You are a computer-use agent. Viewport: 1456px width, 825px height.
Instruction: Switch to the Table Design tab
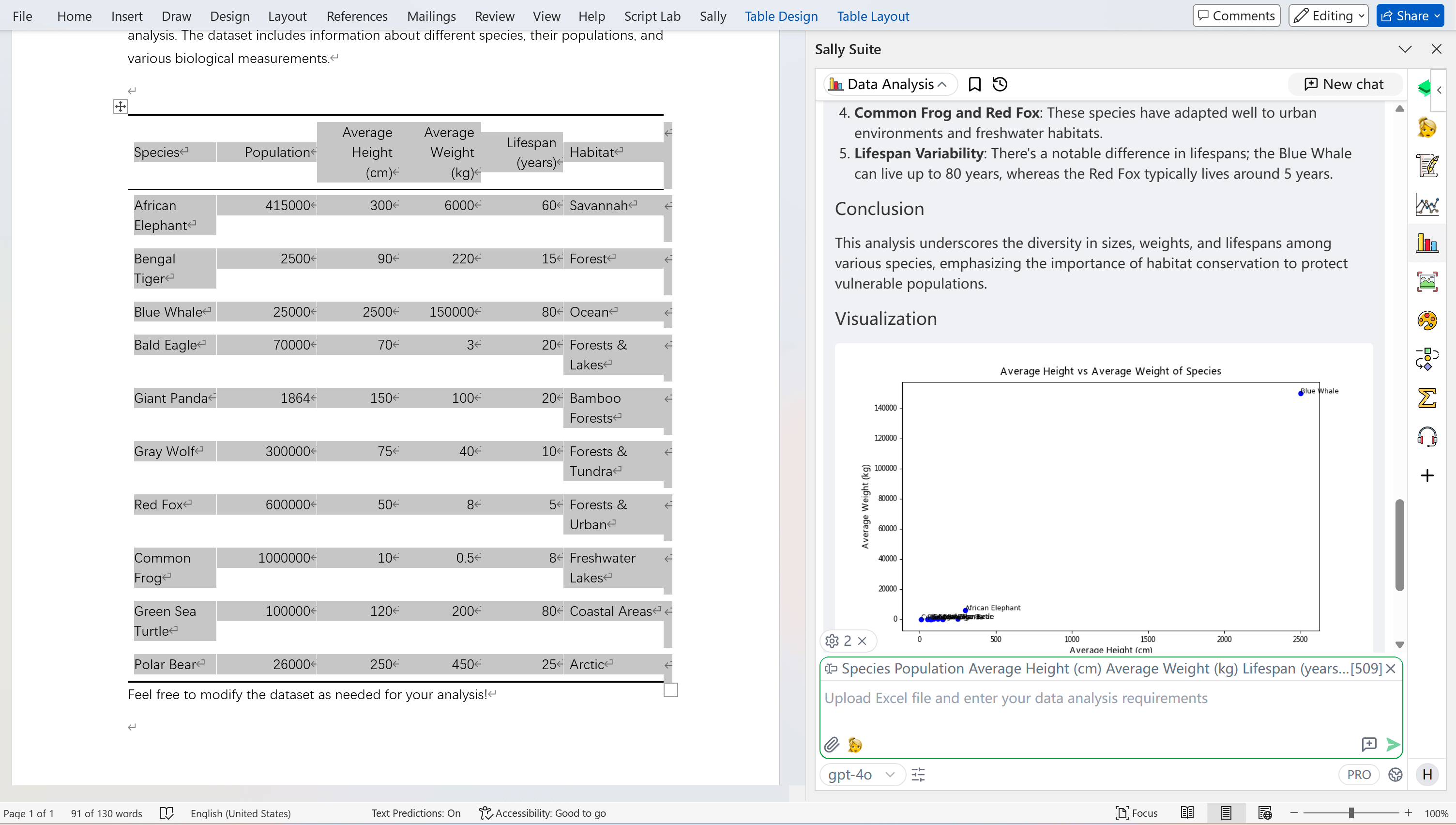[x=781, y=16]
